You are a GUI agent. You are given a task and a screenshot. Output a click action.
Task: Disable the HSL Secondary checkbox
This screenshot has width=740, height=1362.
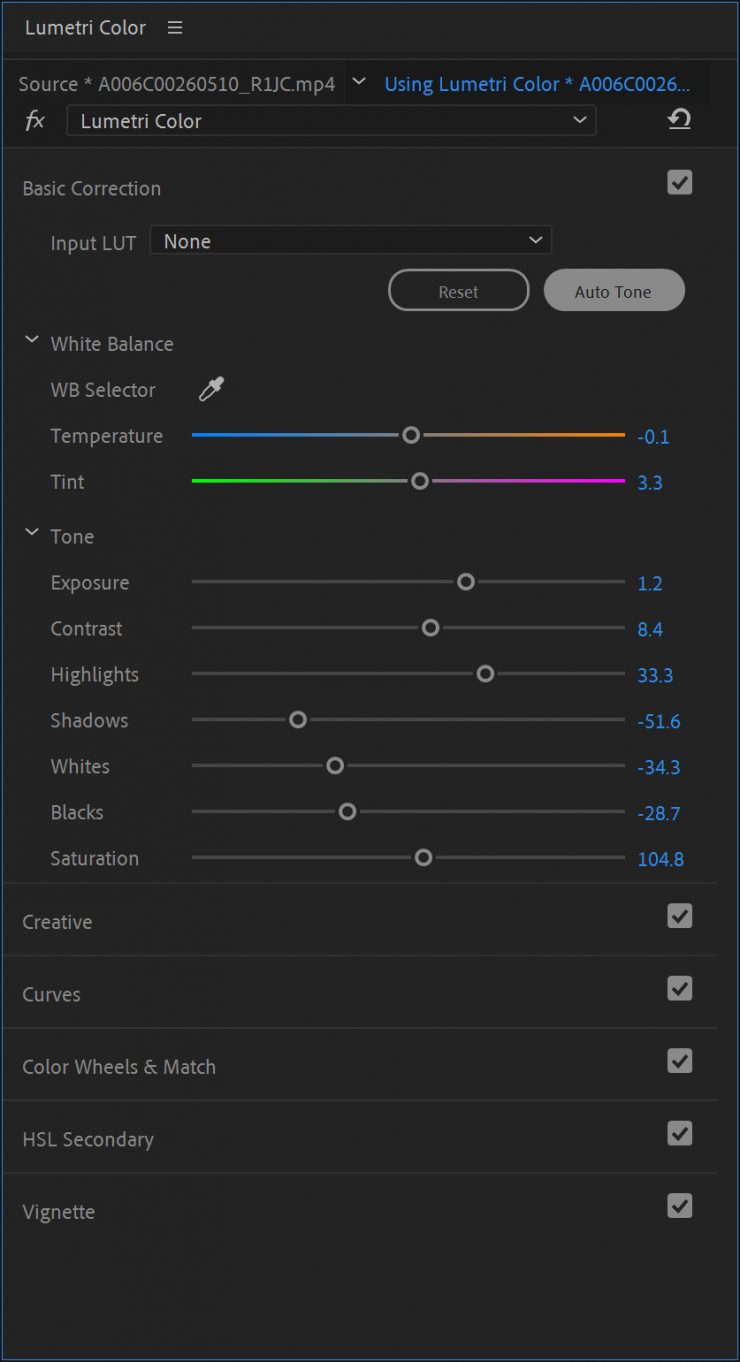680,1134
